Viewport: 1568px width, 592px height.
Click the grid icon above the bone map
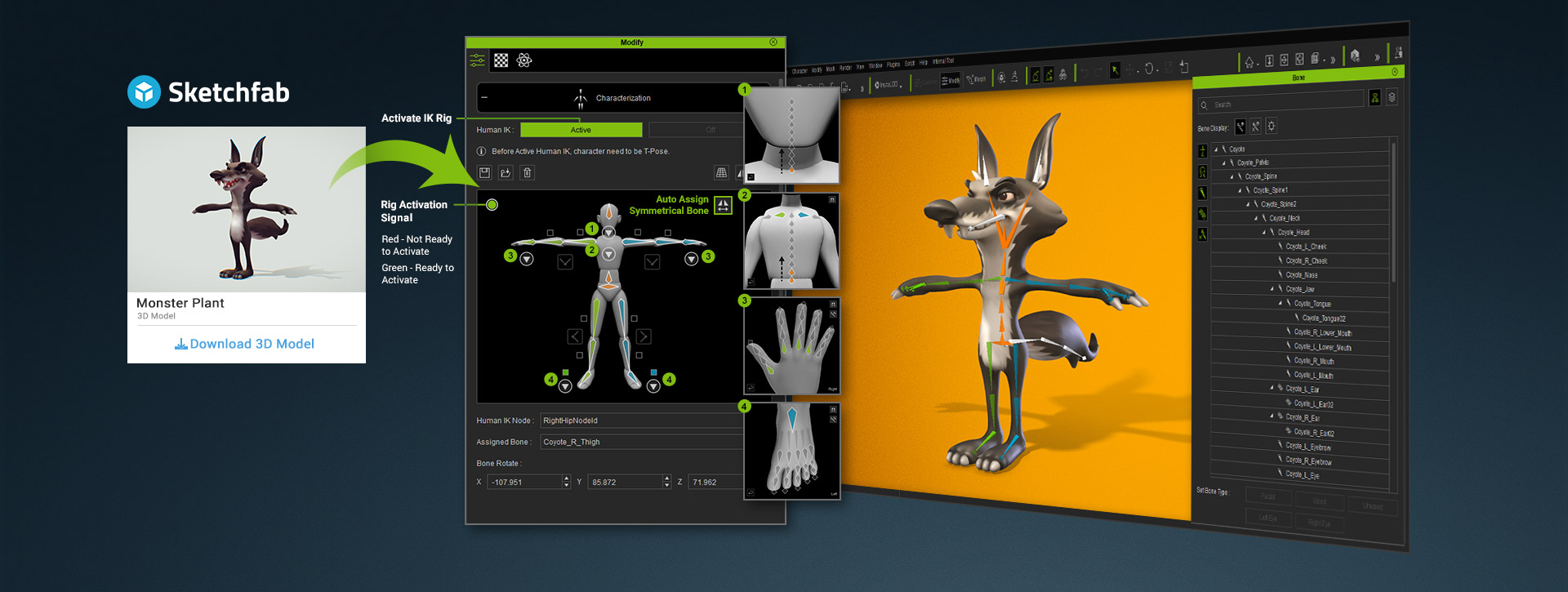tap(721, 172)
